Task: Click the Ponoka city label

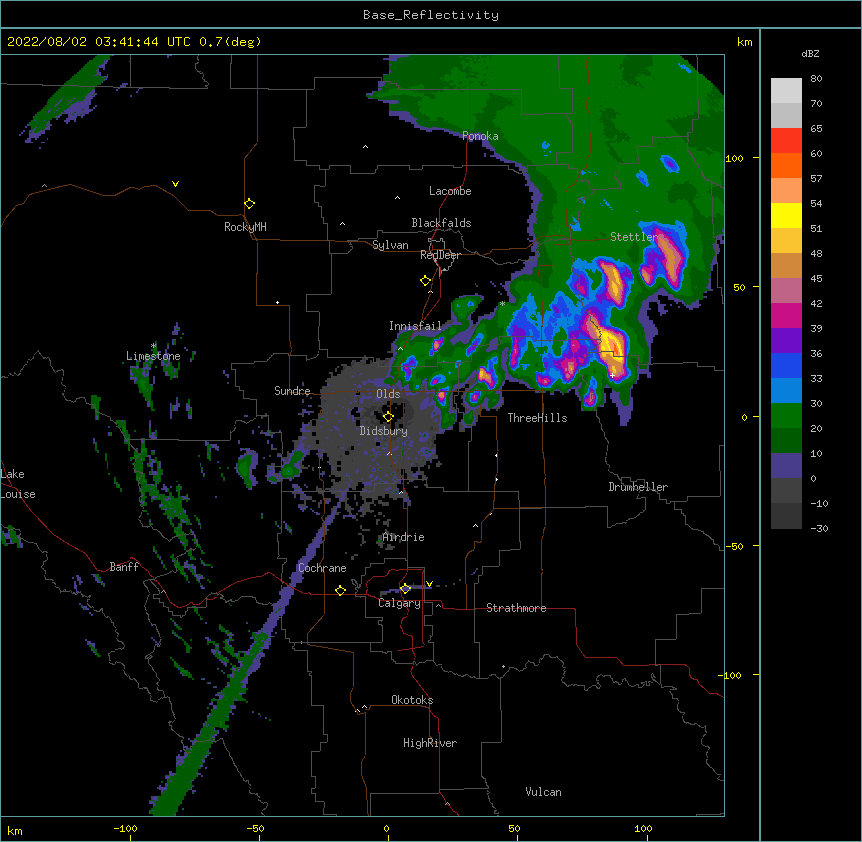Action: tap(480, 136)
